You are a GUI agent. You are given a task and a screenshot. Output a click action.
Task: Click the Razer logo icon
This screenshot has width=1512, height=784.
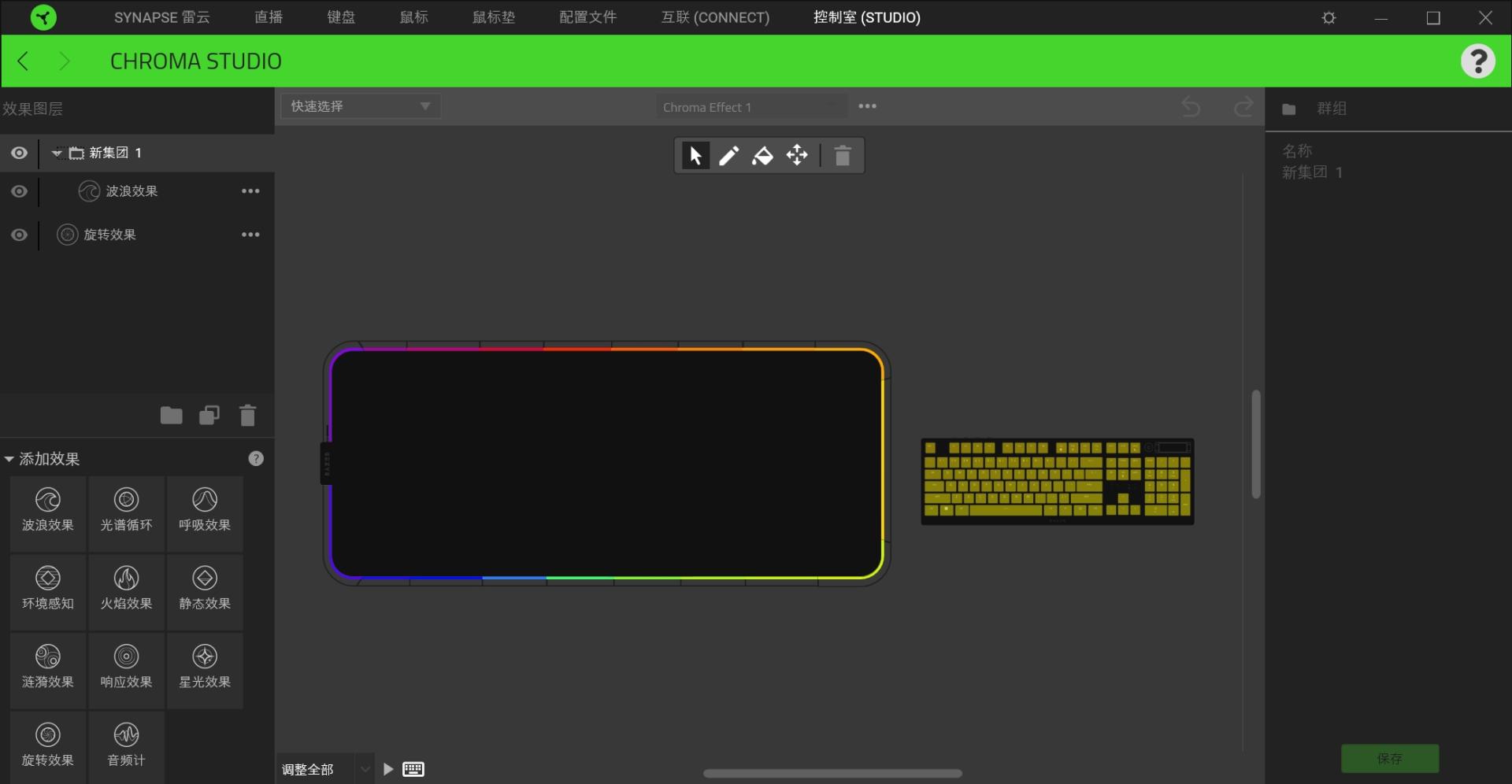43,17
